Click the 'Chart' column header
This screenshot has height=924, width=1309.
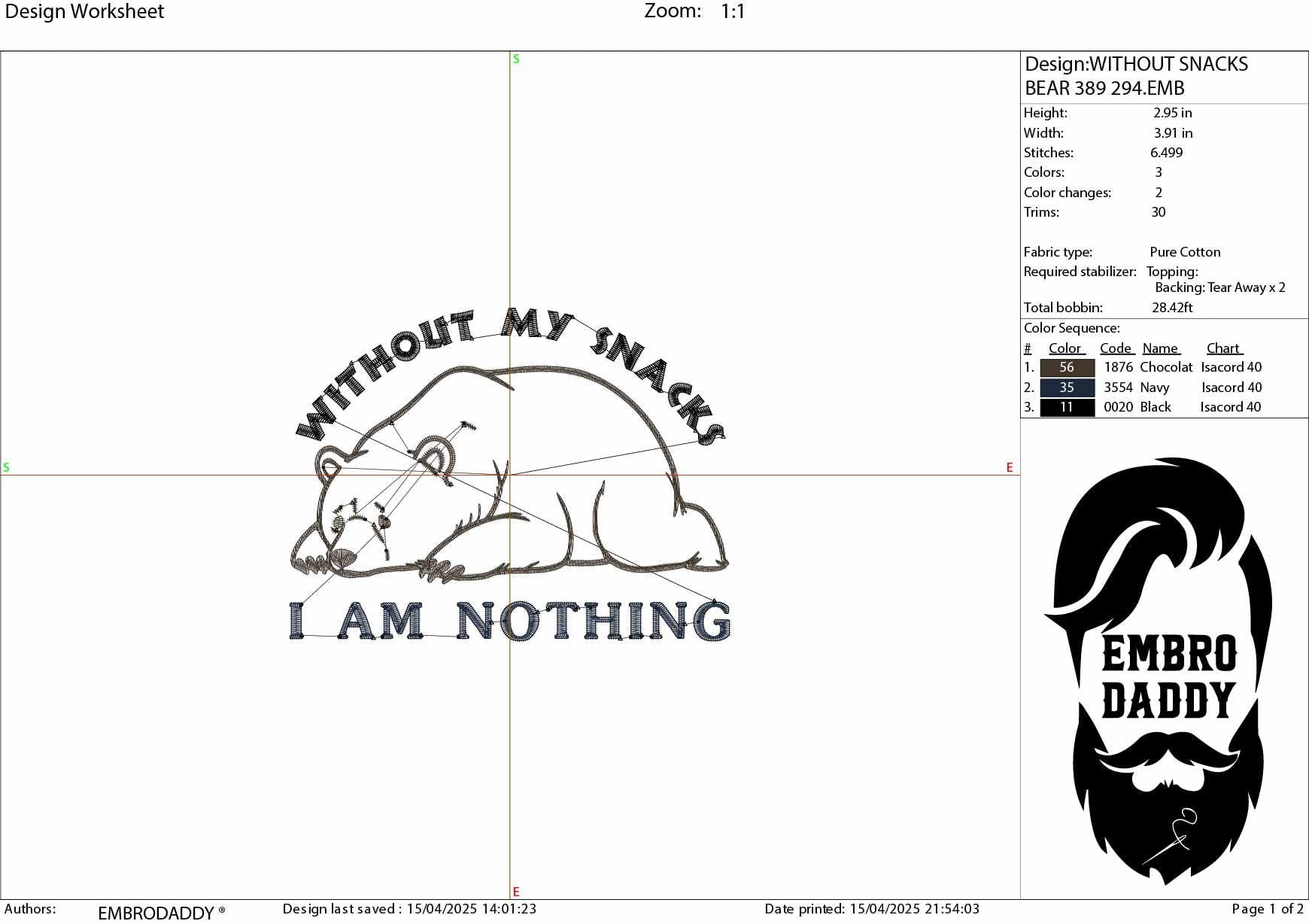pos(1224,348)
